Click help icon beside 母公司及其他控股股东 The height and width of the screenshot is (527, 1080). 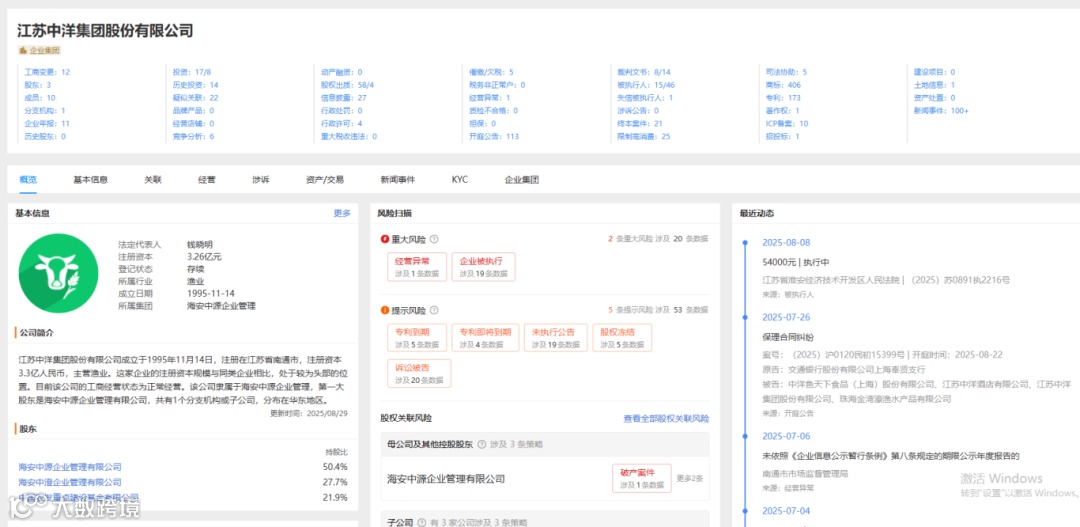(x=481, y=444)
